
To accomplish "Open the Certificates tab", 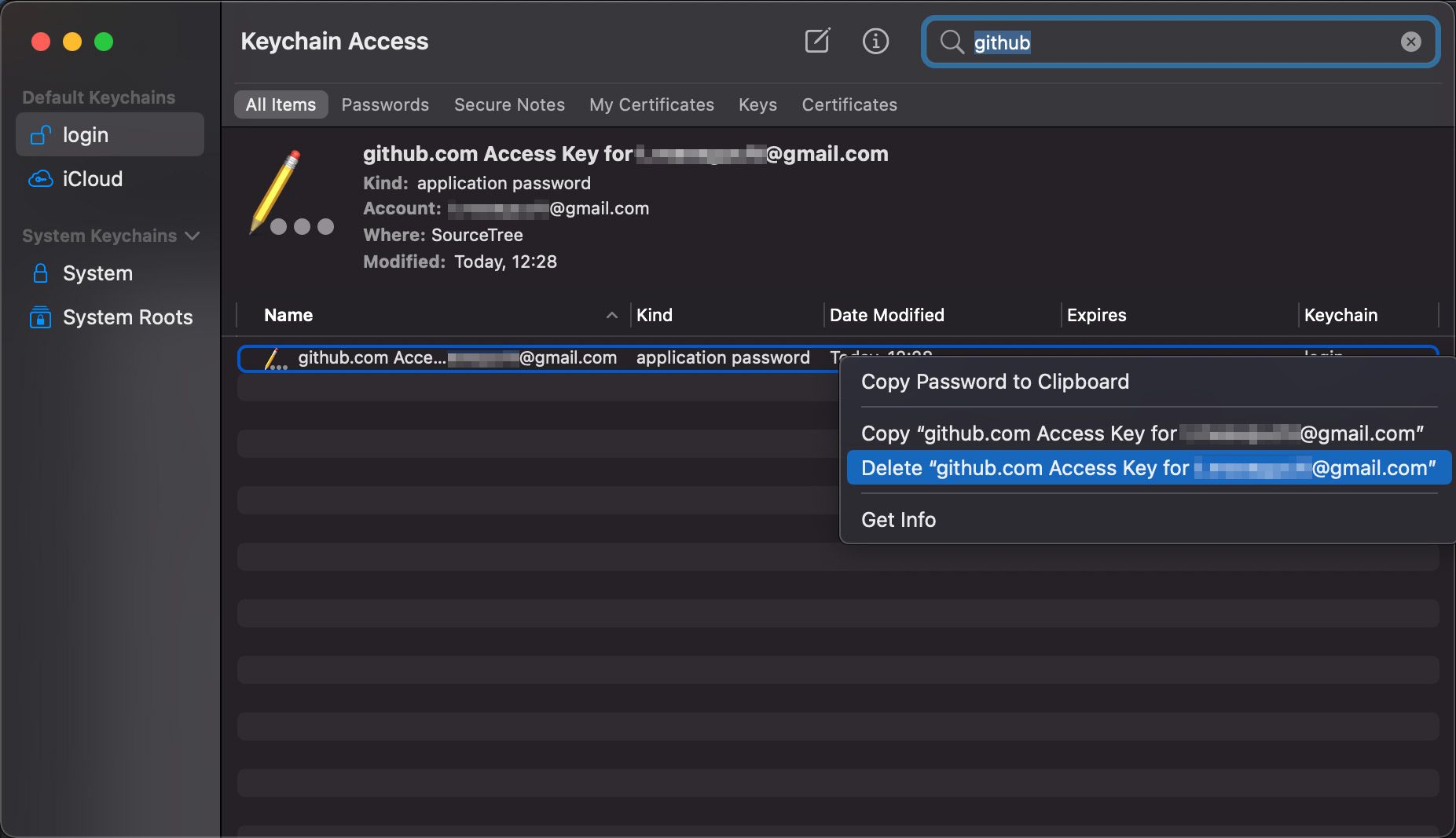I will [849, 104].
